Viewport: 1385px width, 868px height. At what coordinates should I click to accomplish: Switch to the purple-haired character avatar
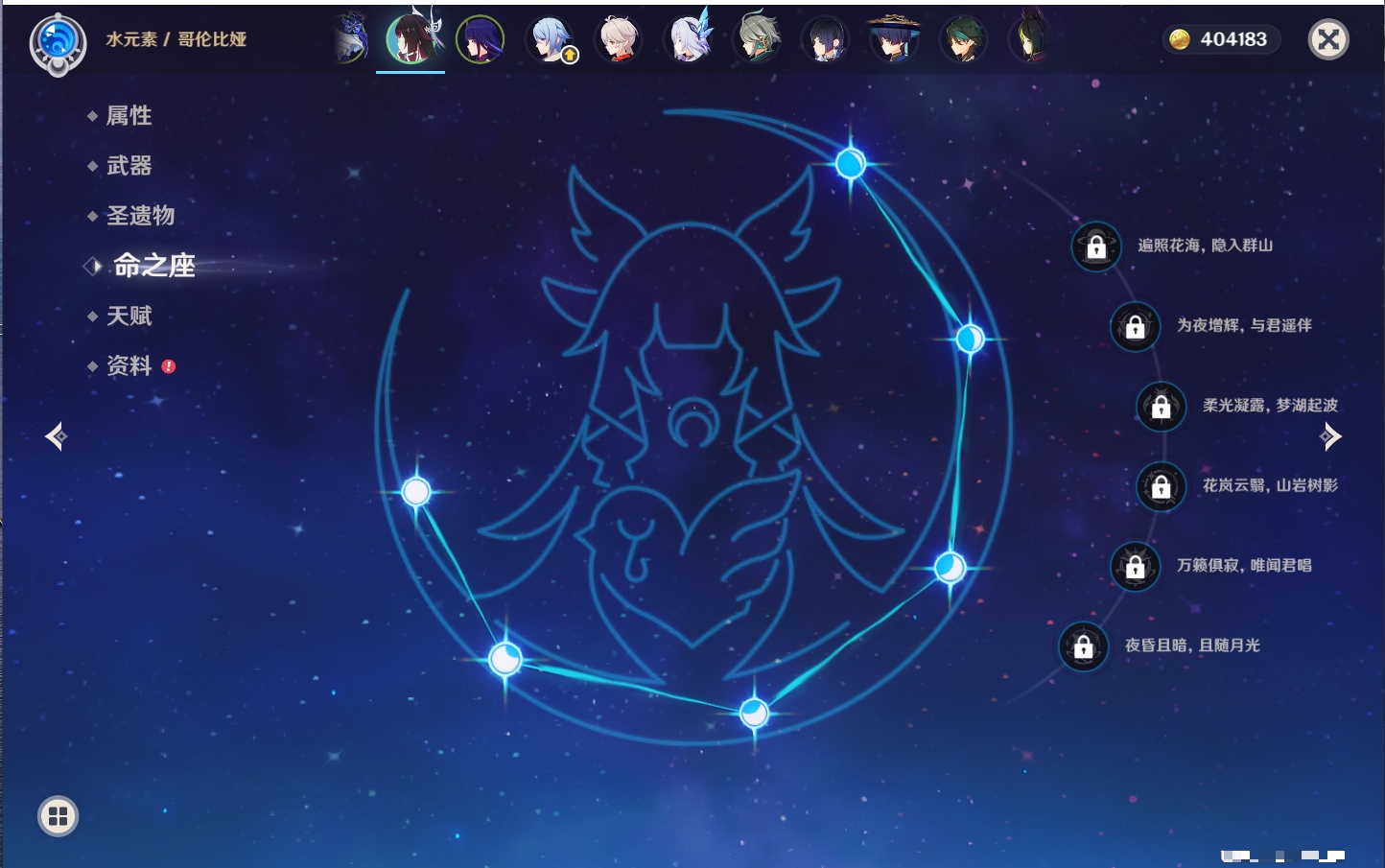(480, 39)
